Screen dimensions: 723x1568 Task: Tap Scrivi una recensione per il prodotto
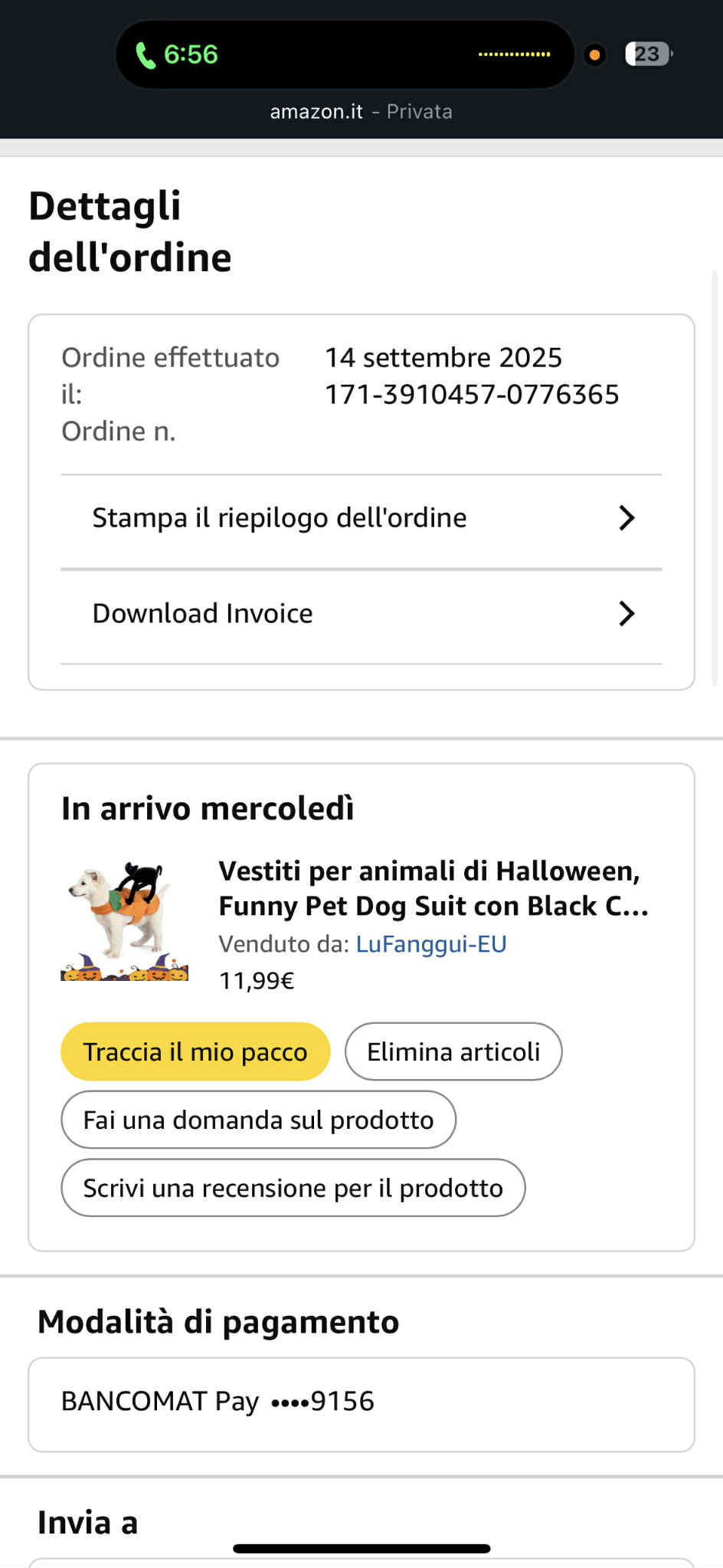pos(293,1188)
